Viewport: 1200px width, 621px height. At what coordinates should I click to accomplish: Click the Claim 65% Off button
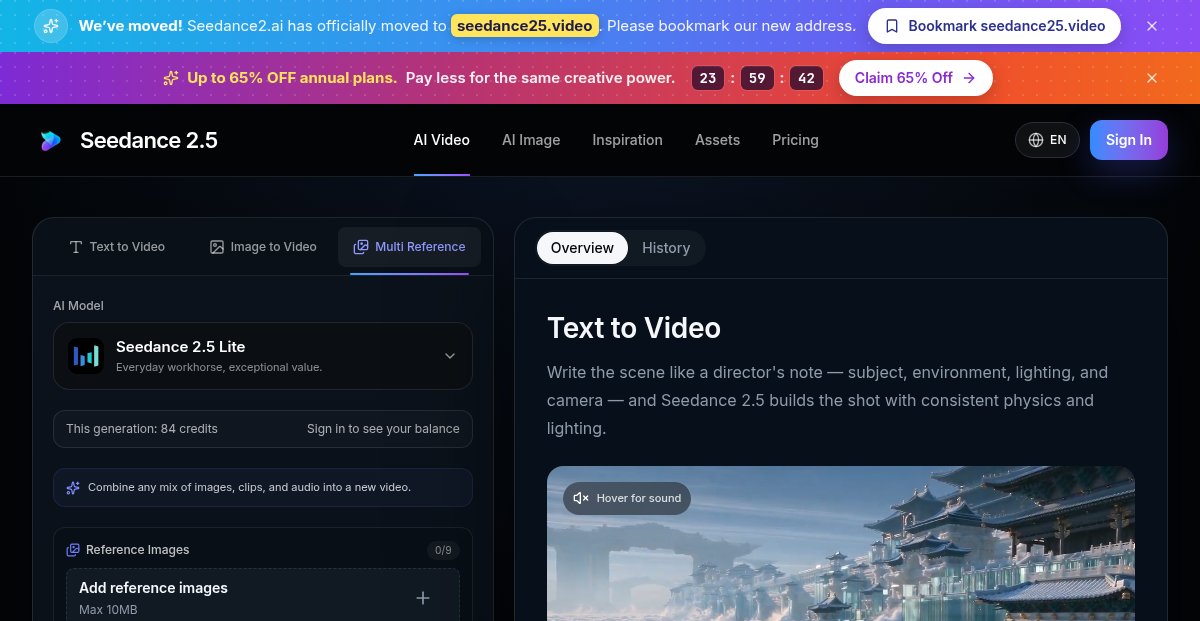(916, 78)
